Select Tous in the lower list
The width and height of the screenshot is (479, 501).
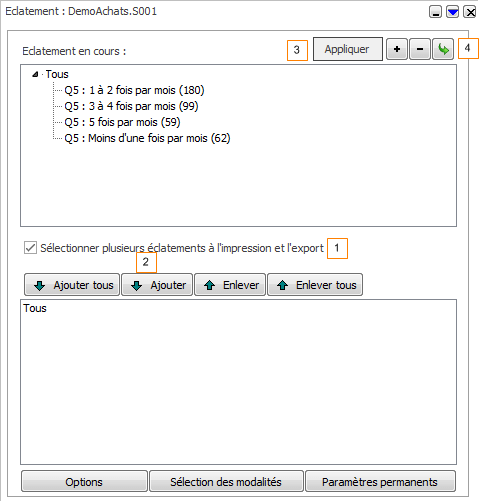35,308
